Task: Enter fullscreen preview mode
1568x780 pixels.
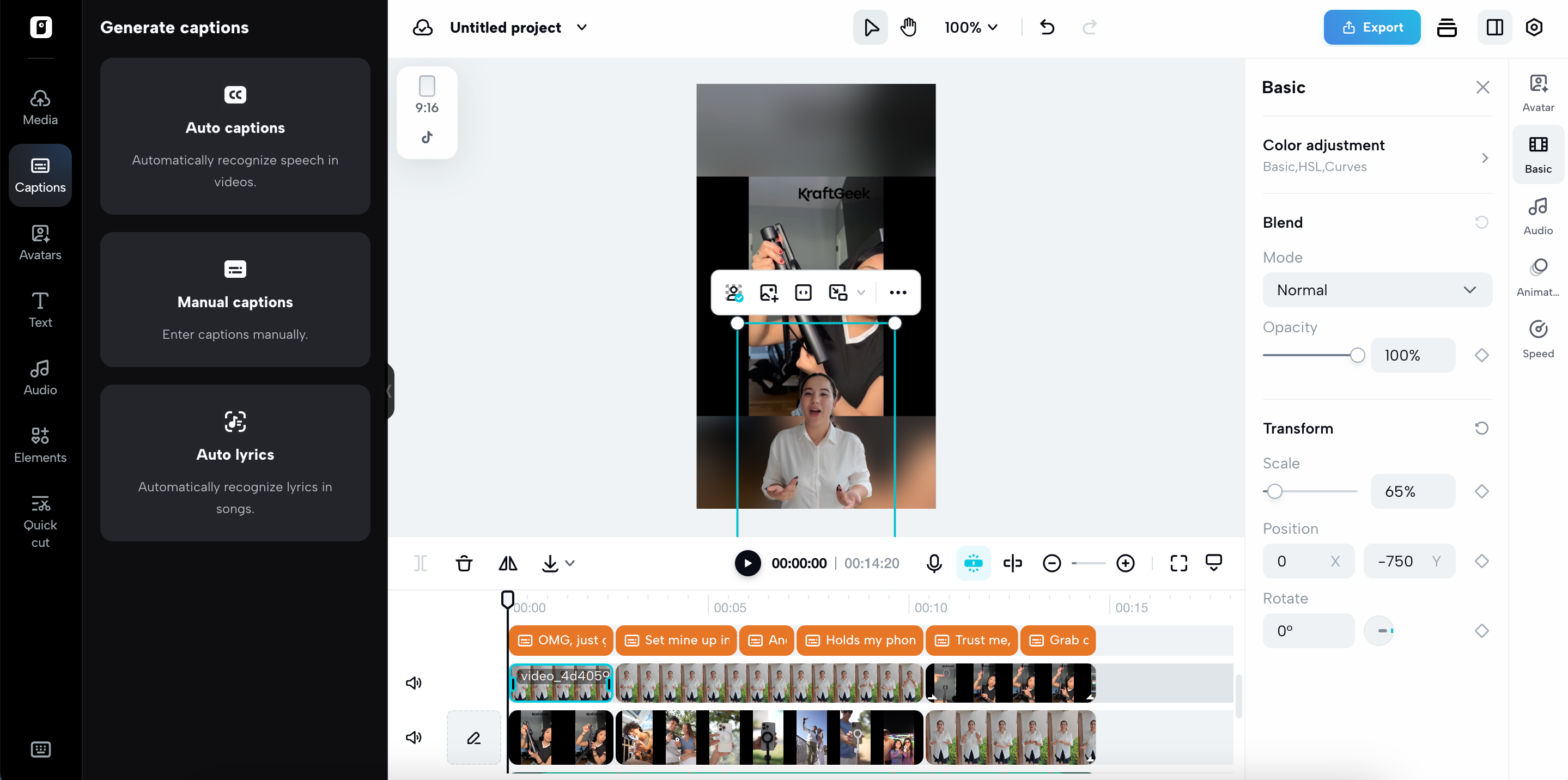Action: click(x=1178, y=563)
